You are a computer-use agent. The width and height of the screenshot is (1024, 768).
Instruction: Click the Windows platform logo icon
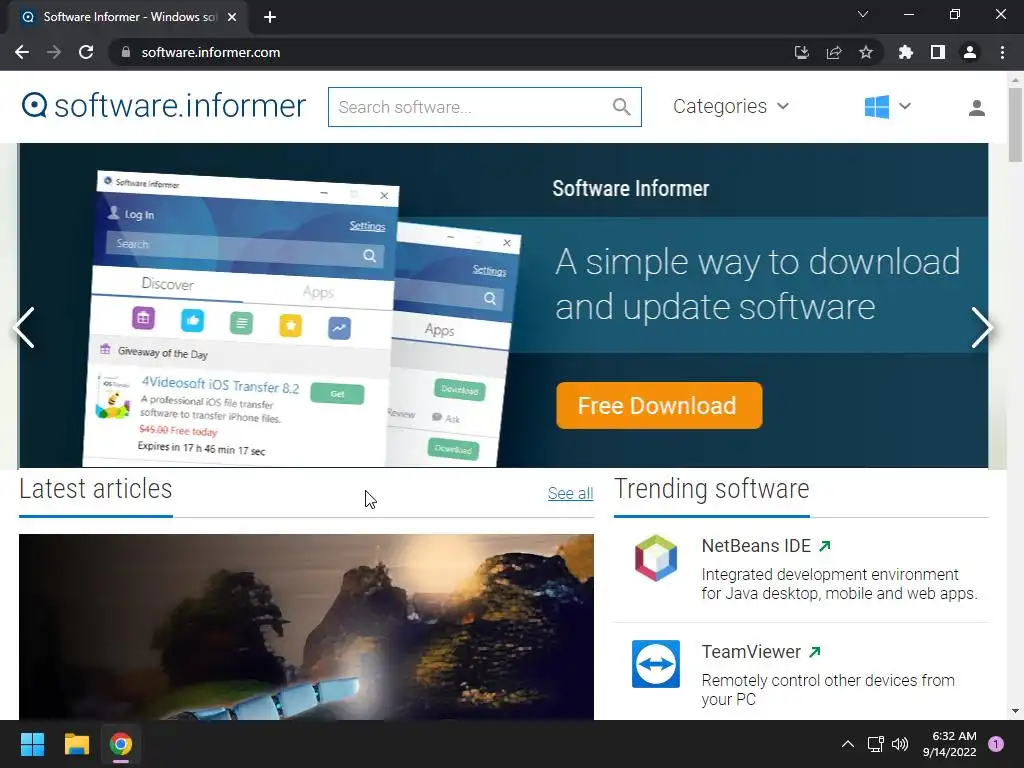[876, 106]
